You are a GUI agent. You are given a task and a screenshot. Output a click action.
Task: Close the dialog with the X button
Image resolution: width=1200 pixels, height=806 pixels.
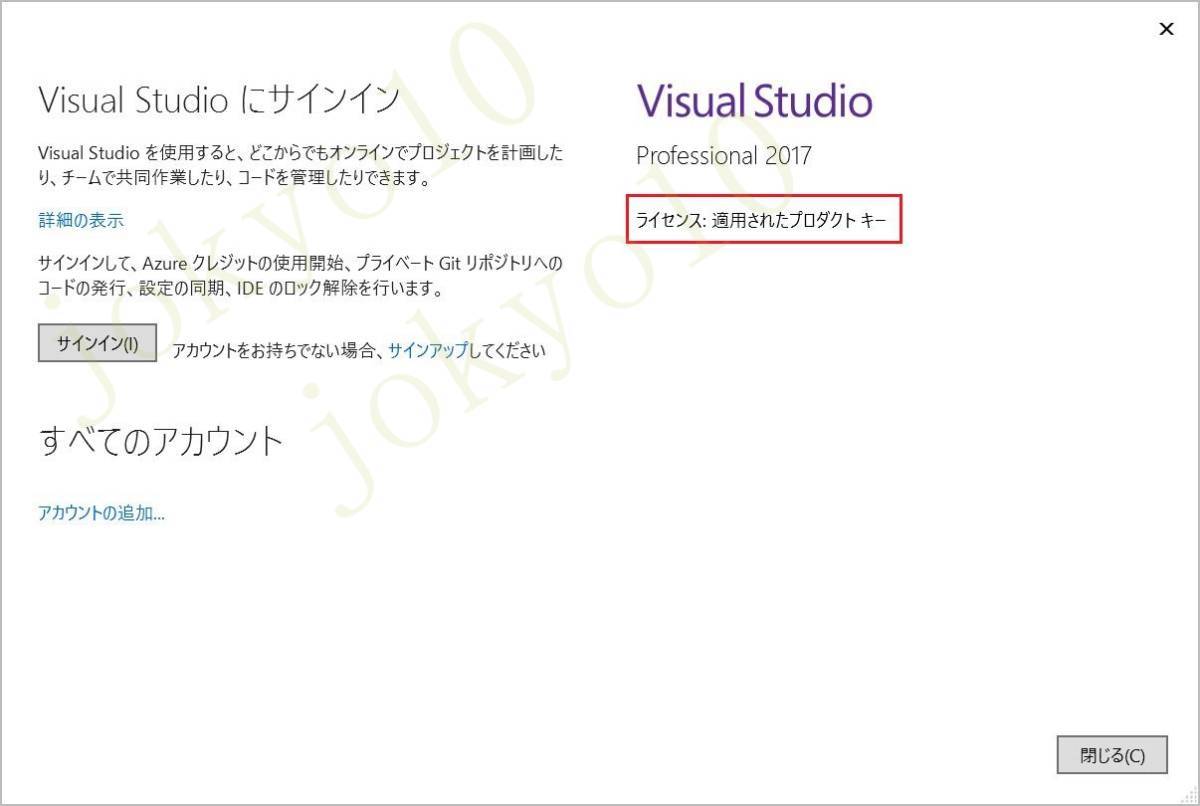point(1166,29)
